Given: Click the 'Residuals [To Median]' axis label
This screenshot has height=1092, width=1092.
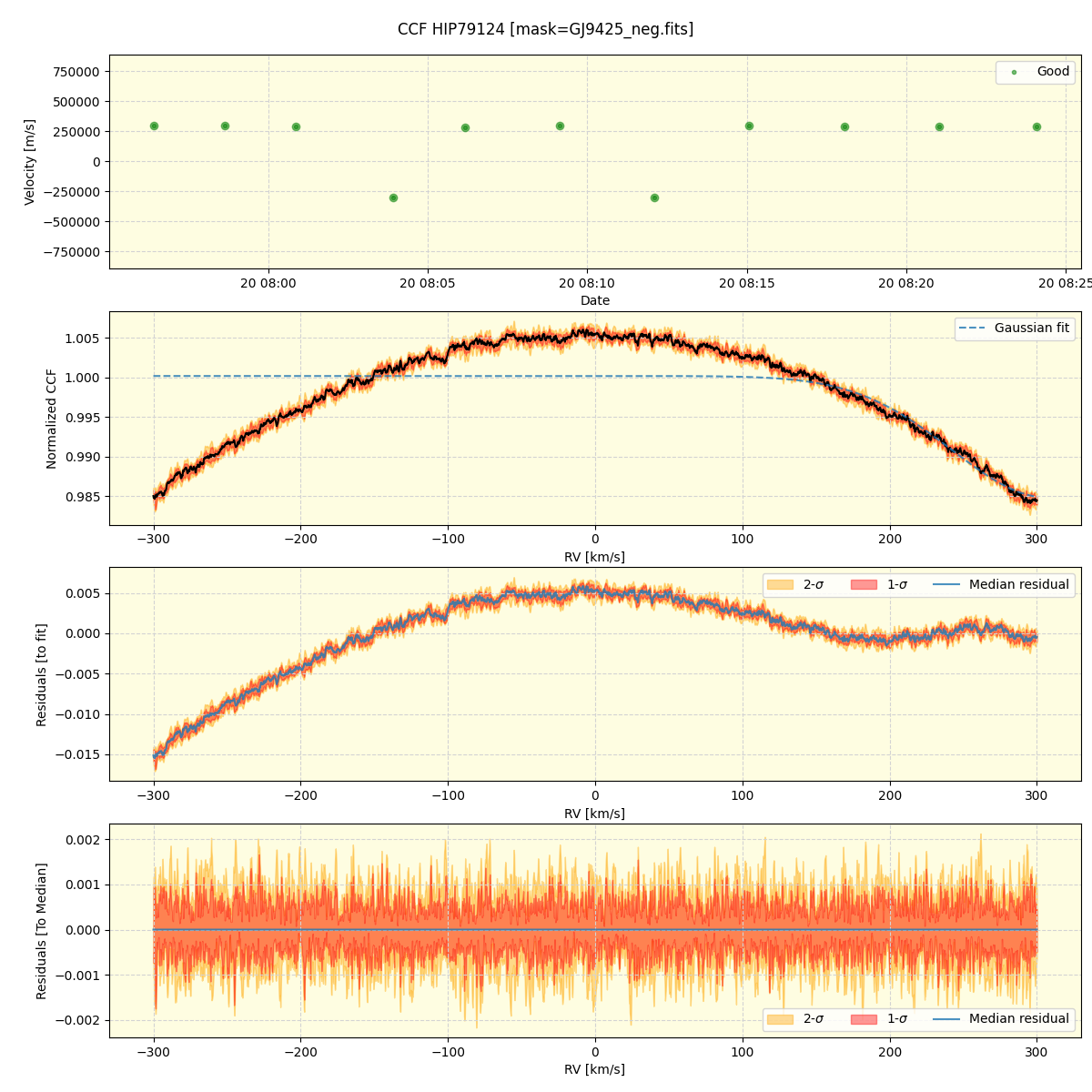Looking at the screenshot, I should pyautogui.click(x=41, y=931).
